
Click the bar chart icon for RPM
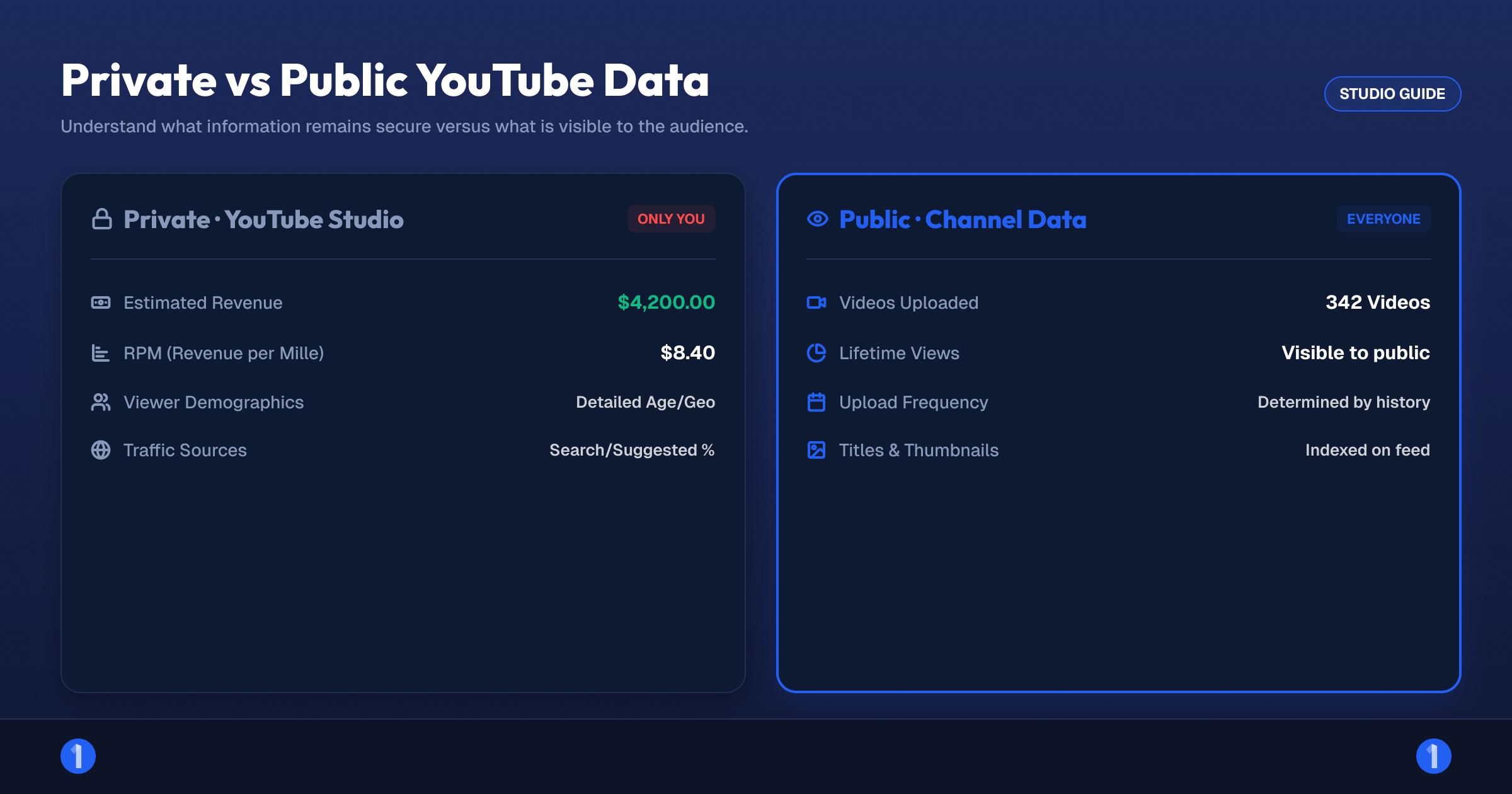(x=101, y=353)
